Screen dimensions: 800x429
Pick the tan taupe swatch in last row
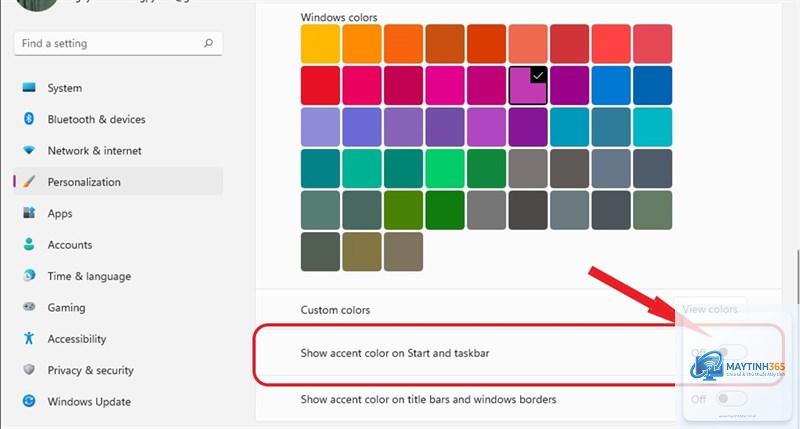[x=404, y=252]
